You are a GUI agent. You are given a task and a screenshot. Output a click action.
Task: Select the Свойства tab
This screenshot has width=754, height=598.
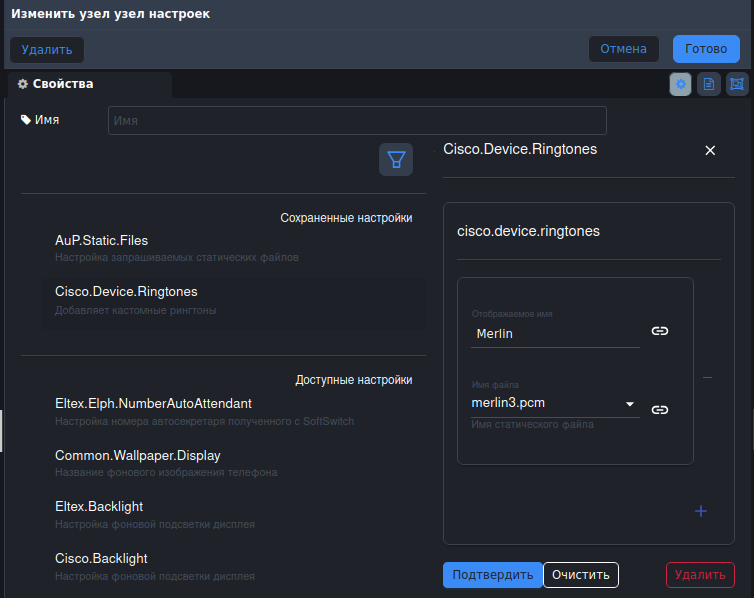tap(89, 85)
